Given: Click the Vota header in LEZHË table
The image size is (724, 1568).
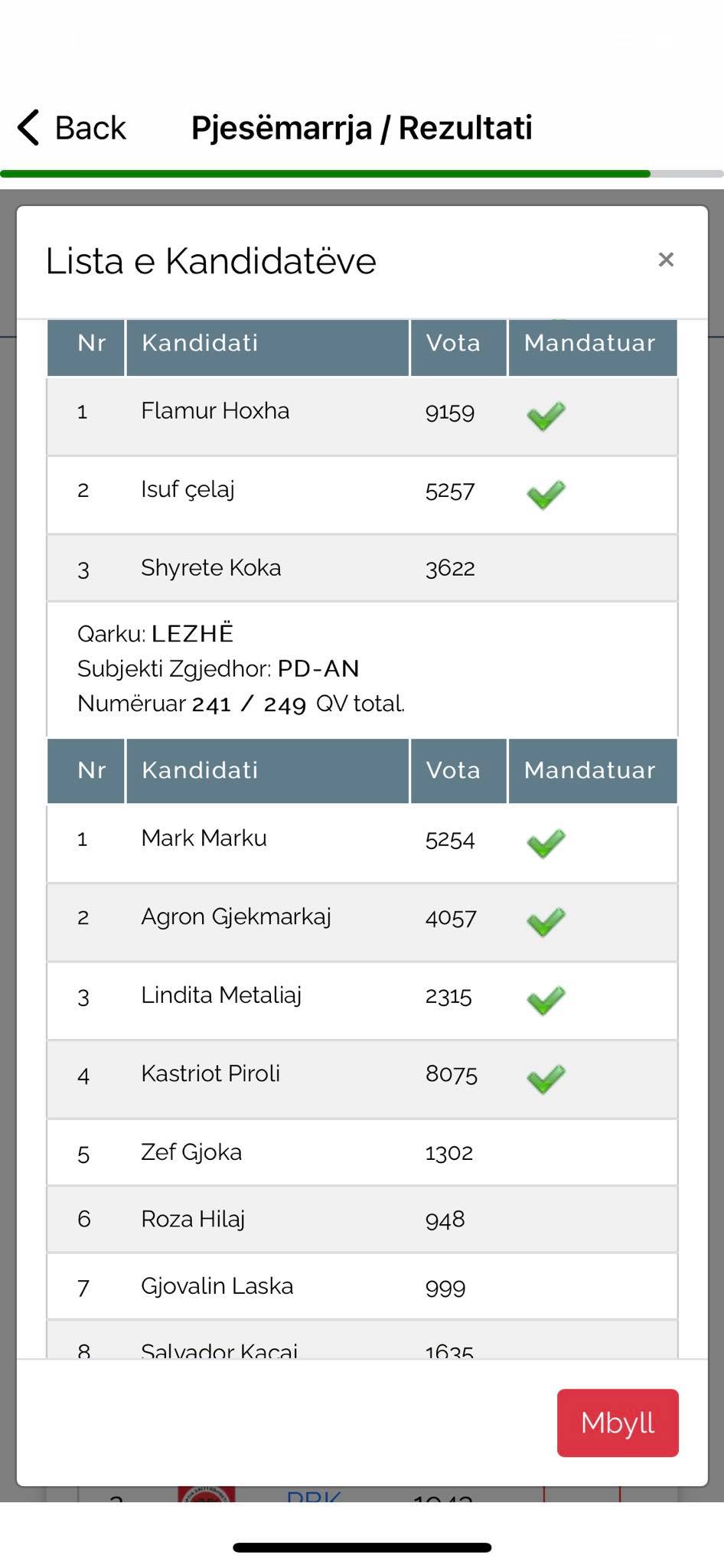Looking at the screenshot, I should coord(454,770).
